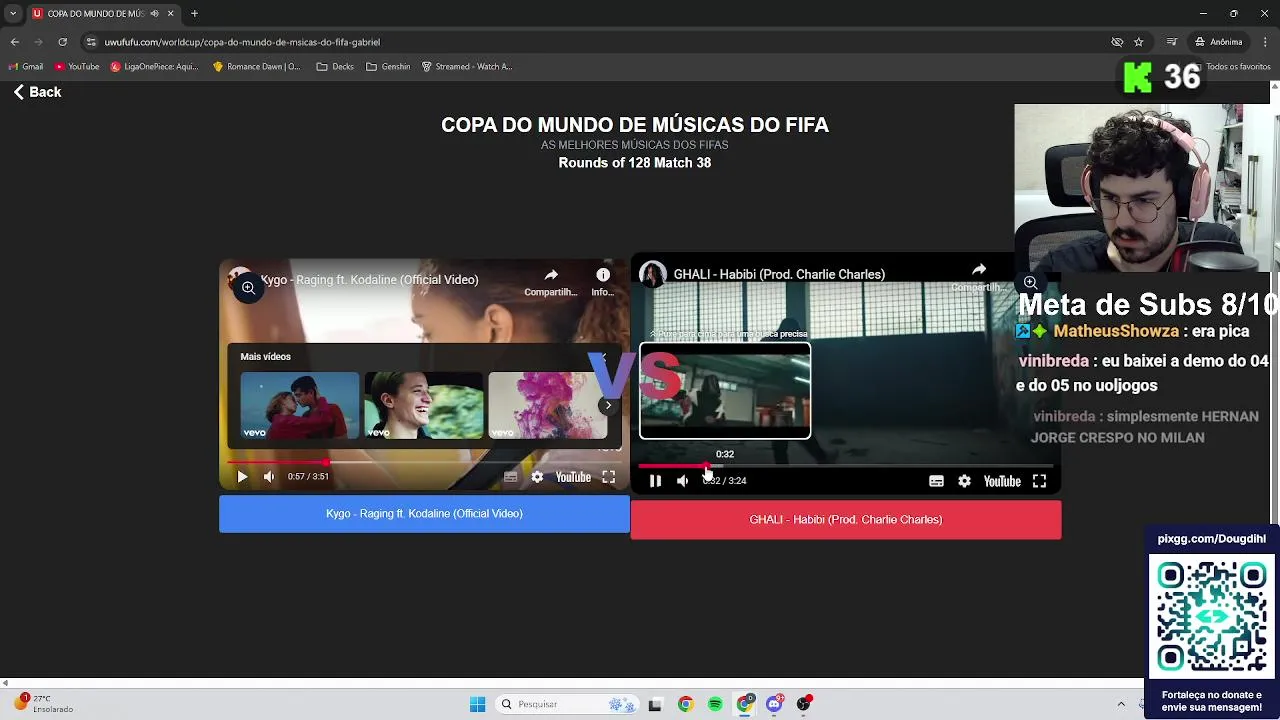The image size is (1280, 720).
Task: Open Windows Start menu
Action: pos(477,705)
